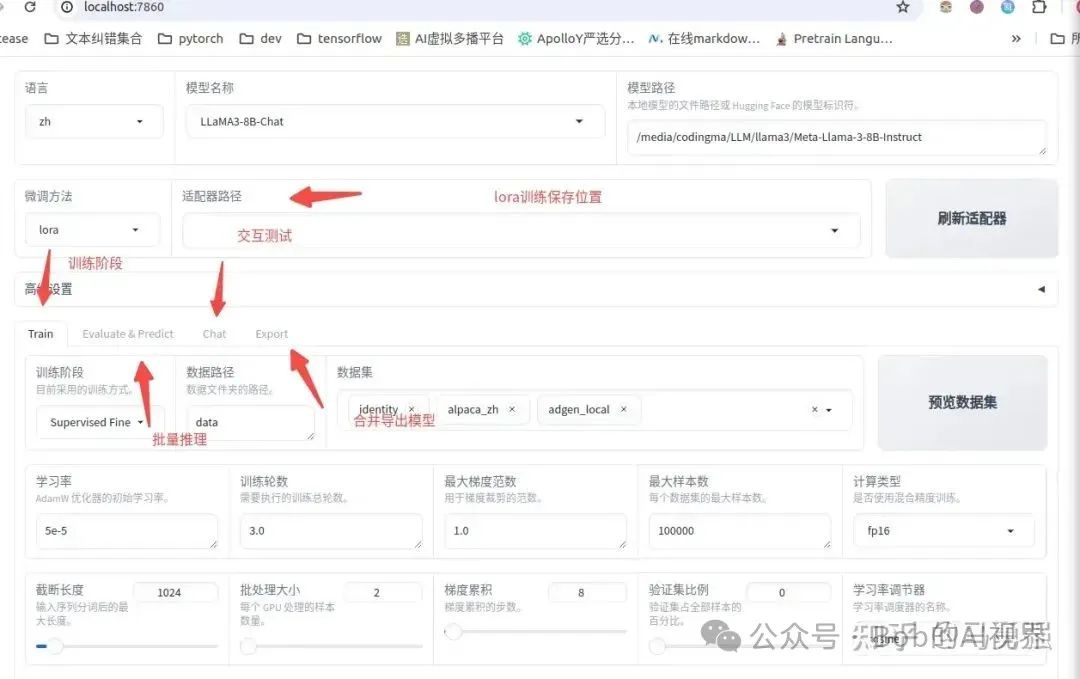Open the 计算类型 dropdown showing fp16
Viewport: 1080px width, 679px height.
944,531
